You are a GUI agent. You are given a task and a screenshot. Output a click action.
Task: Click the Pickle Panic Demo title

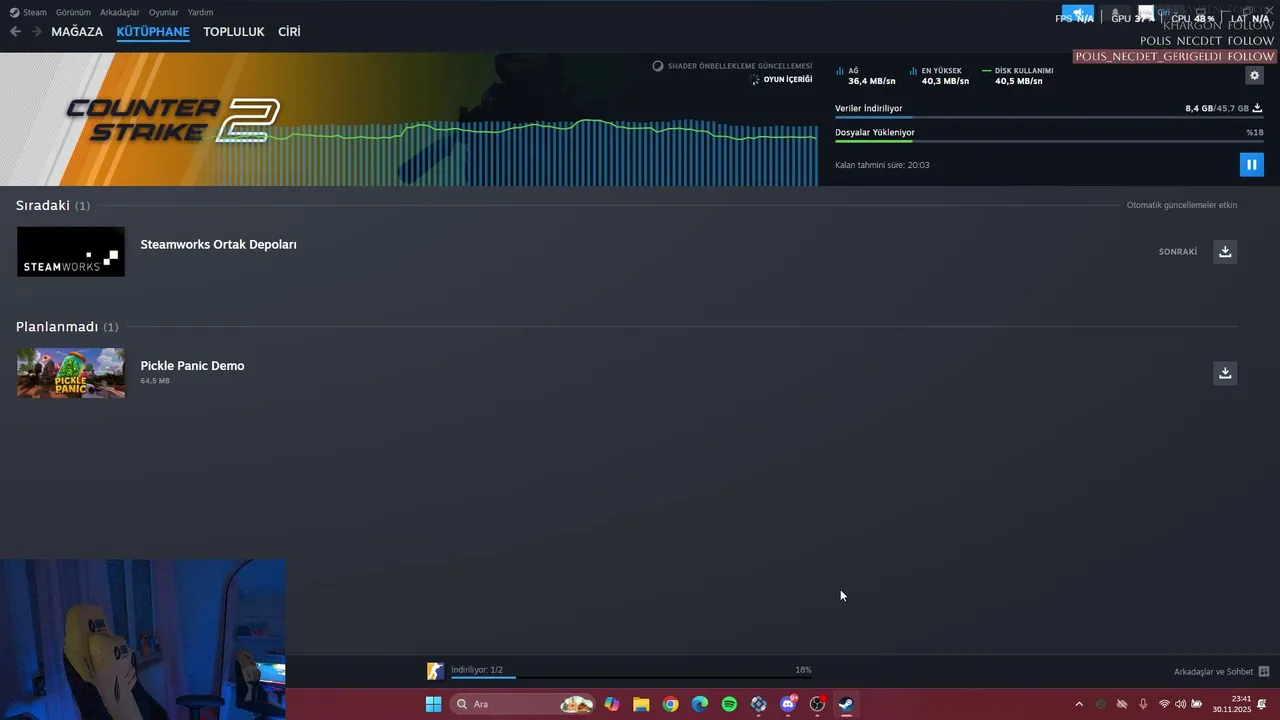[192, 365]
